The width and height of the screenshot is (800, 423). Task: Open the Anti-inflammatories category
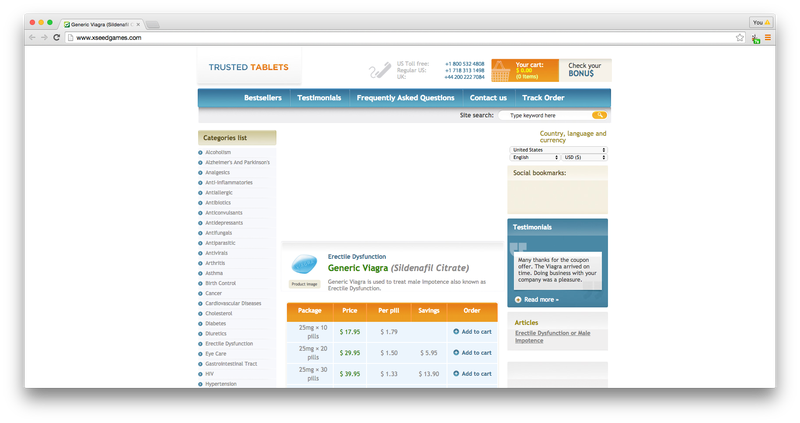pyautogui.click(x=229, y=182)
